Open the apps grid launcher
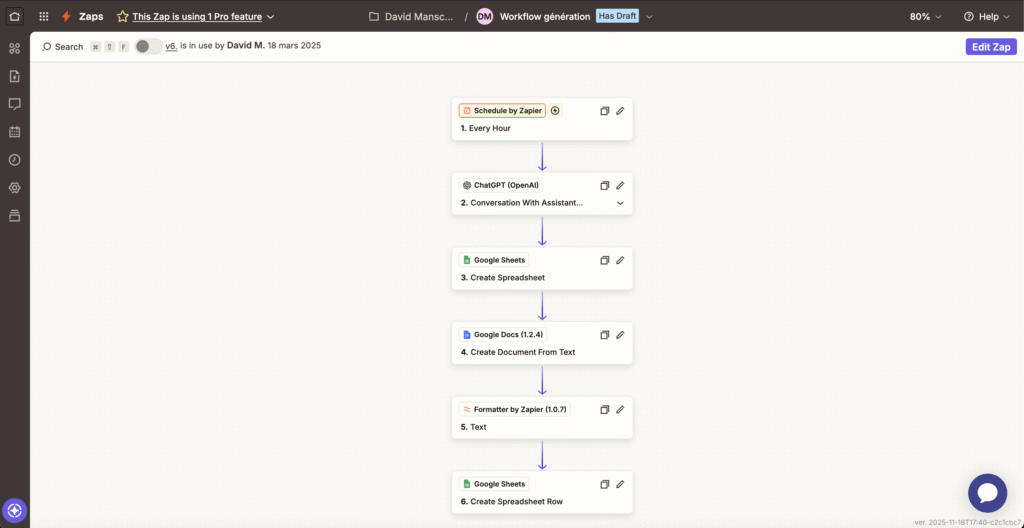 click(44, 17)
